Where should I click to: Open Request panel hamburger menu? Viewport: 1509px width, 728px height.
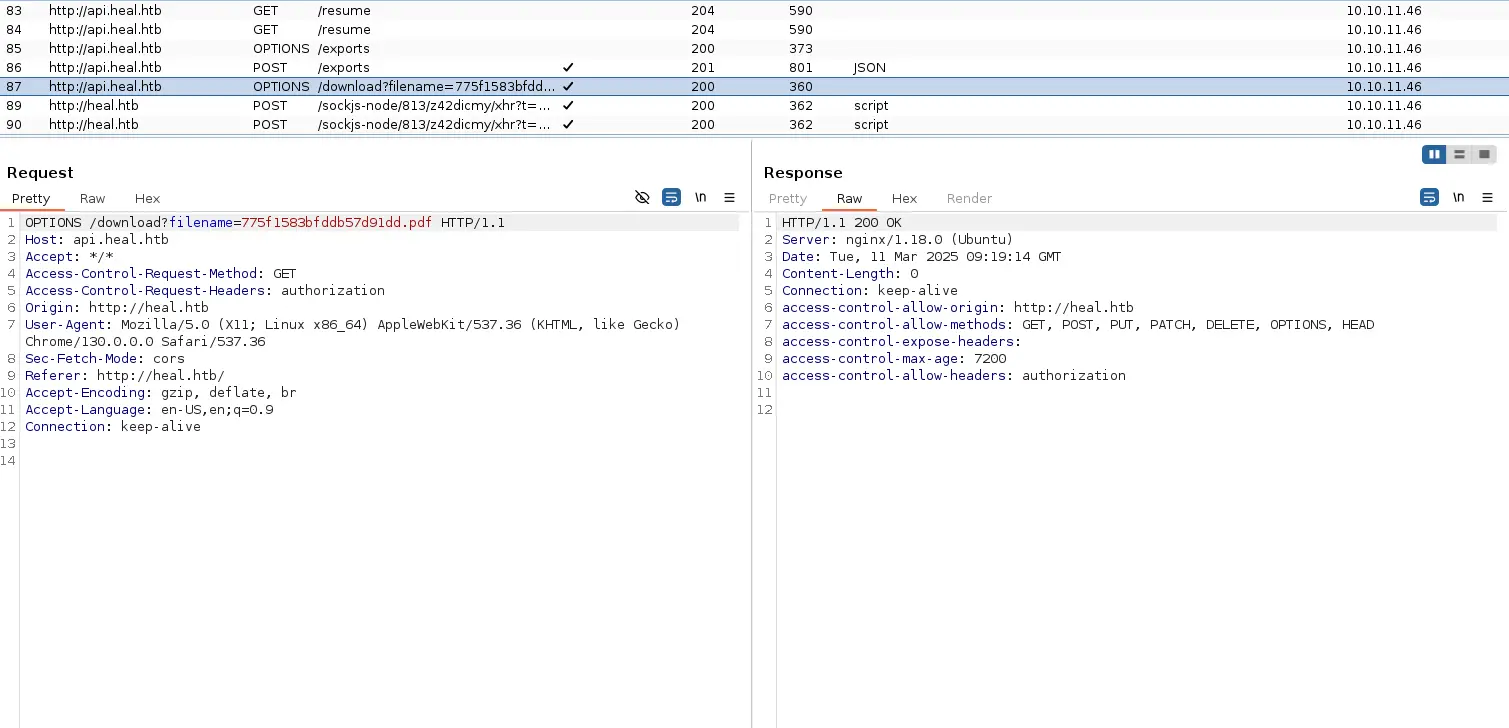tap(730, 198)
